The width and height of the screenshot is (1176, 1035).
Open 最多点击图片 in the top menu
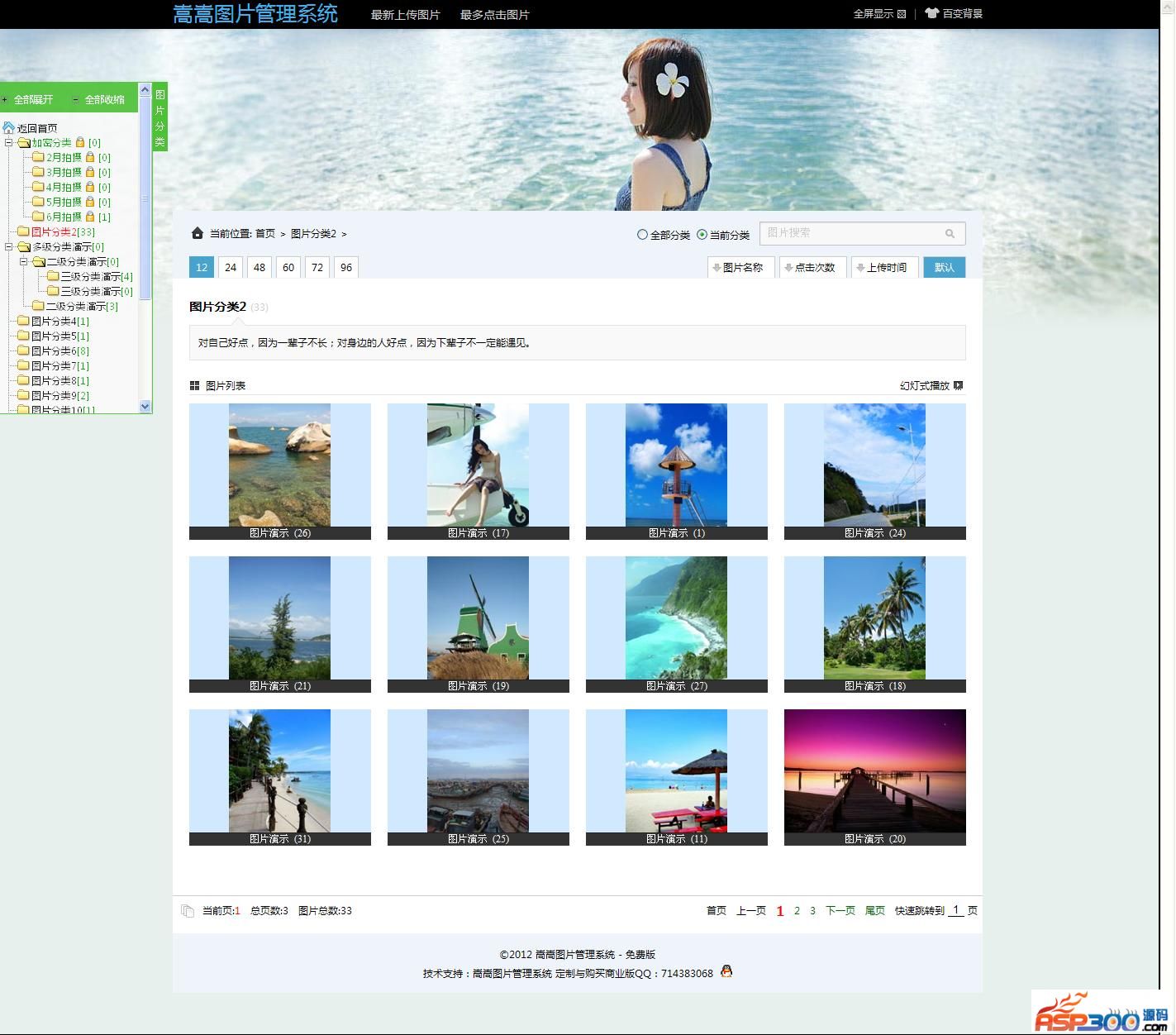494,15
